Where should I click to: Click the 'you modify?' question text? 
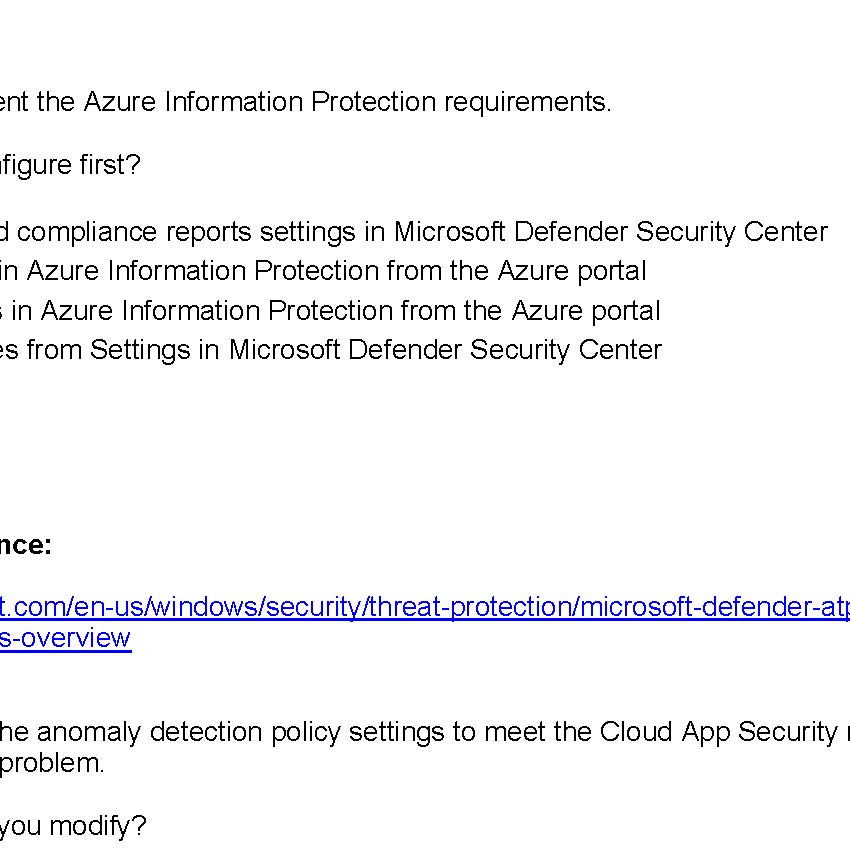pyautogui.click(x=72, y=826)
